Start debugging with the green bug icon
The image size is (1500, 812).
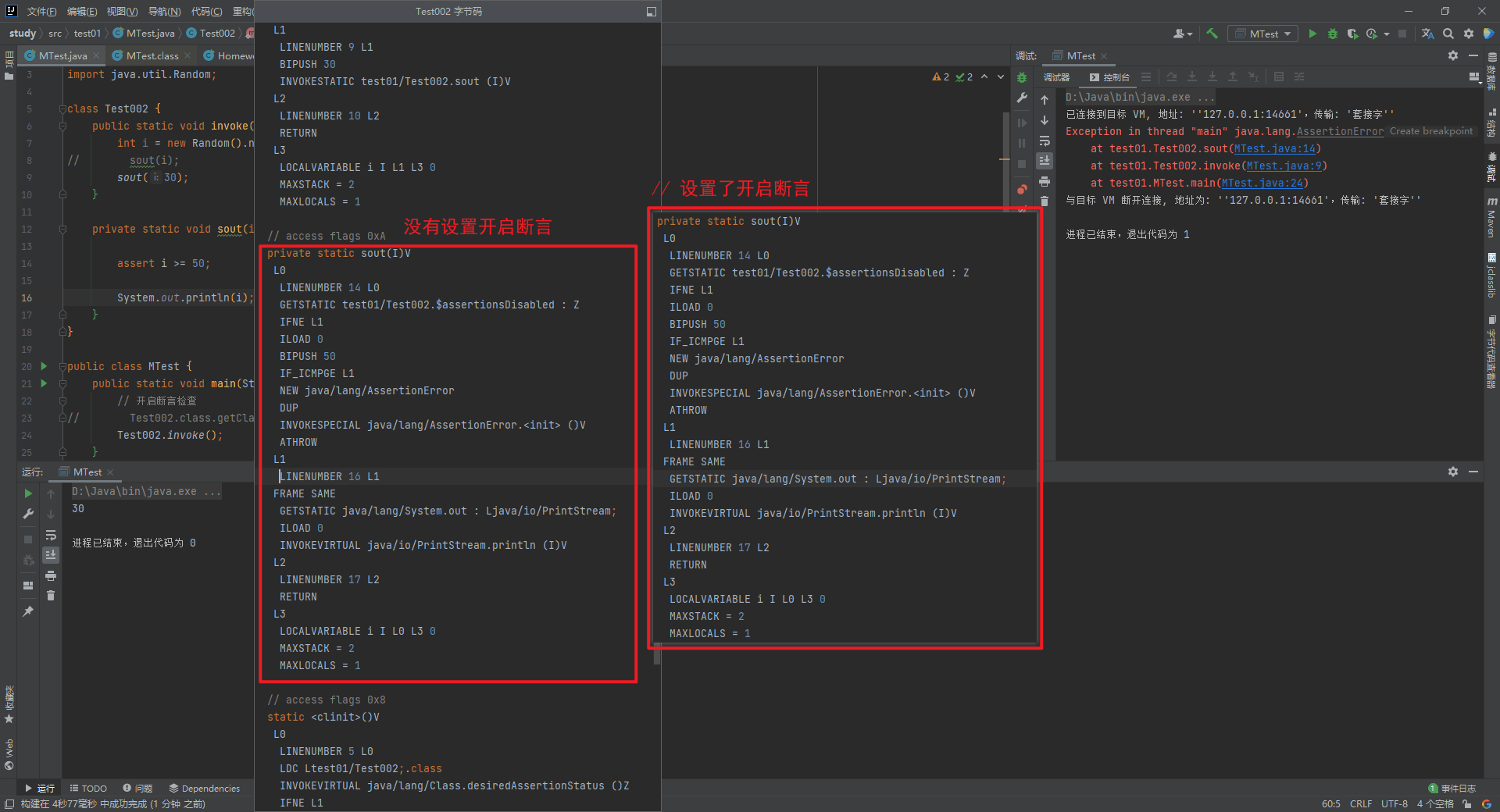[x=1333, y=34]
